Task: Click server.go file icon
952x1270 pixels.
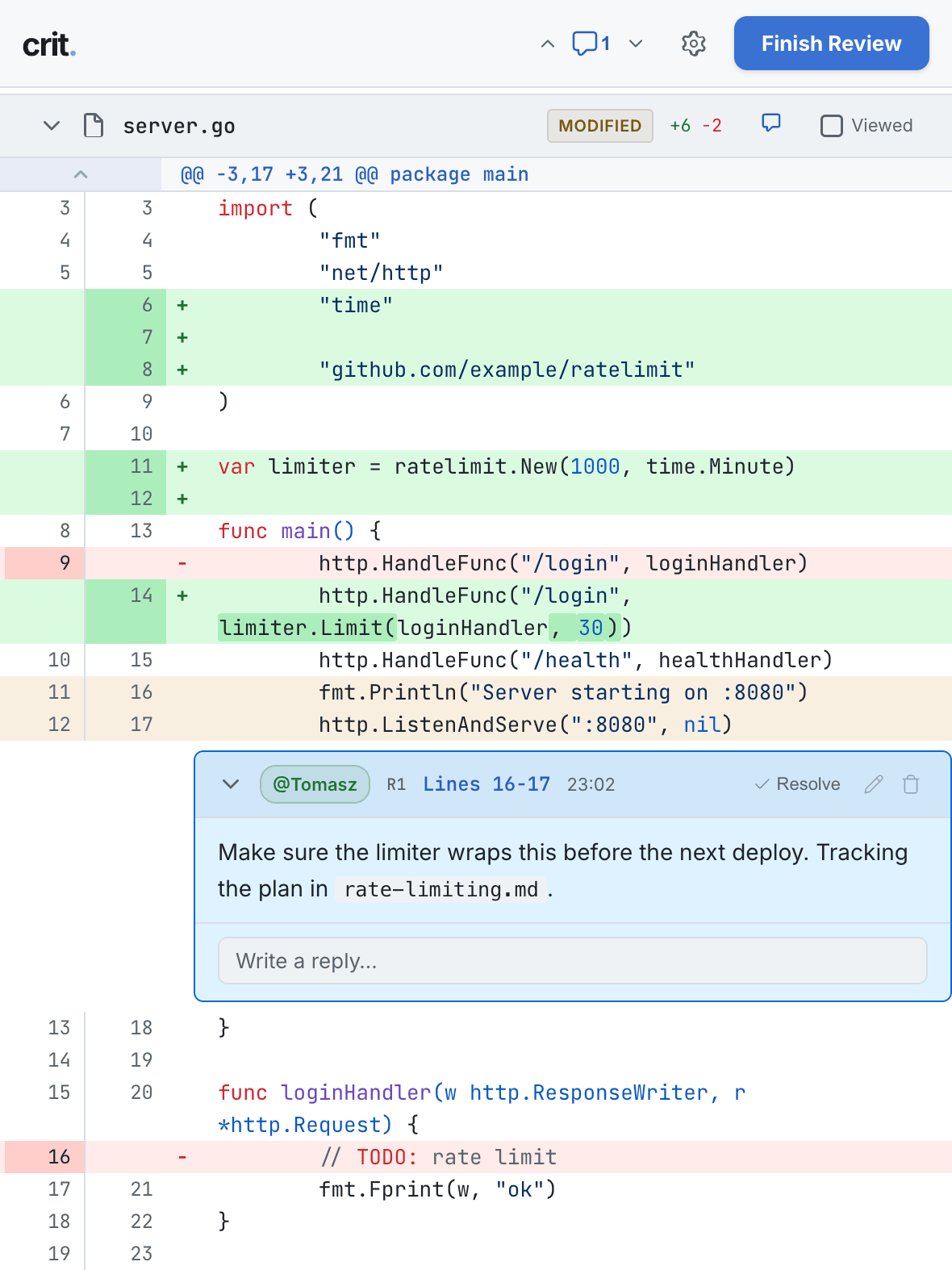Action: 94,126
